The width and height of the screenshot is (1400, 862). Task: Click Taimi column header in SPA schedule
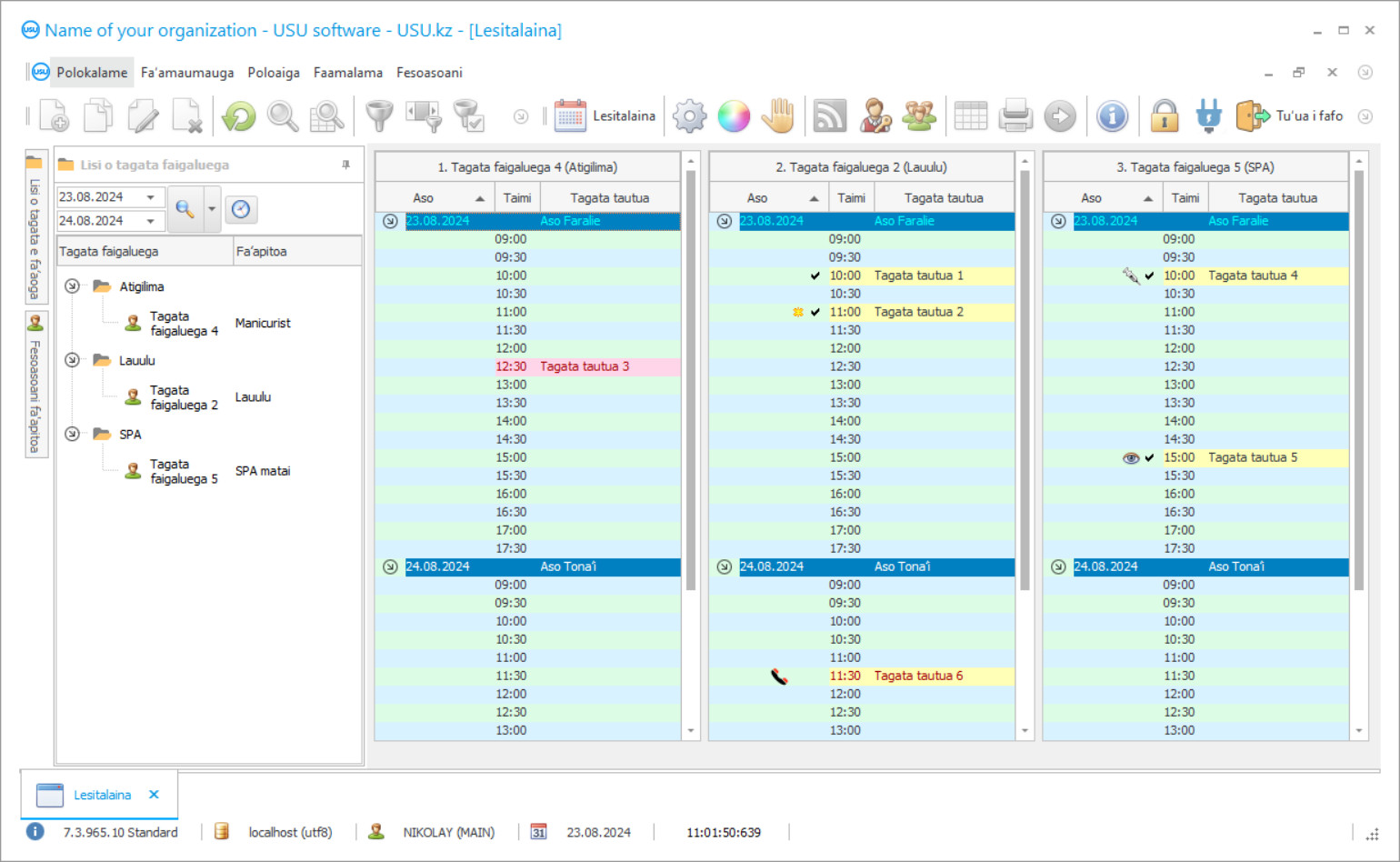pos(1185,197)
